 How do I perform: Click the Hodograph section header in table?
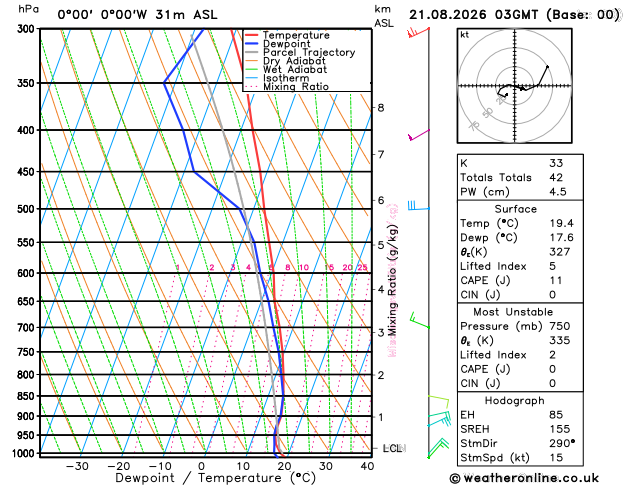[x=515, y=401]
